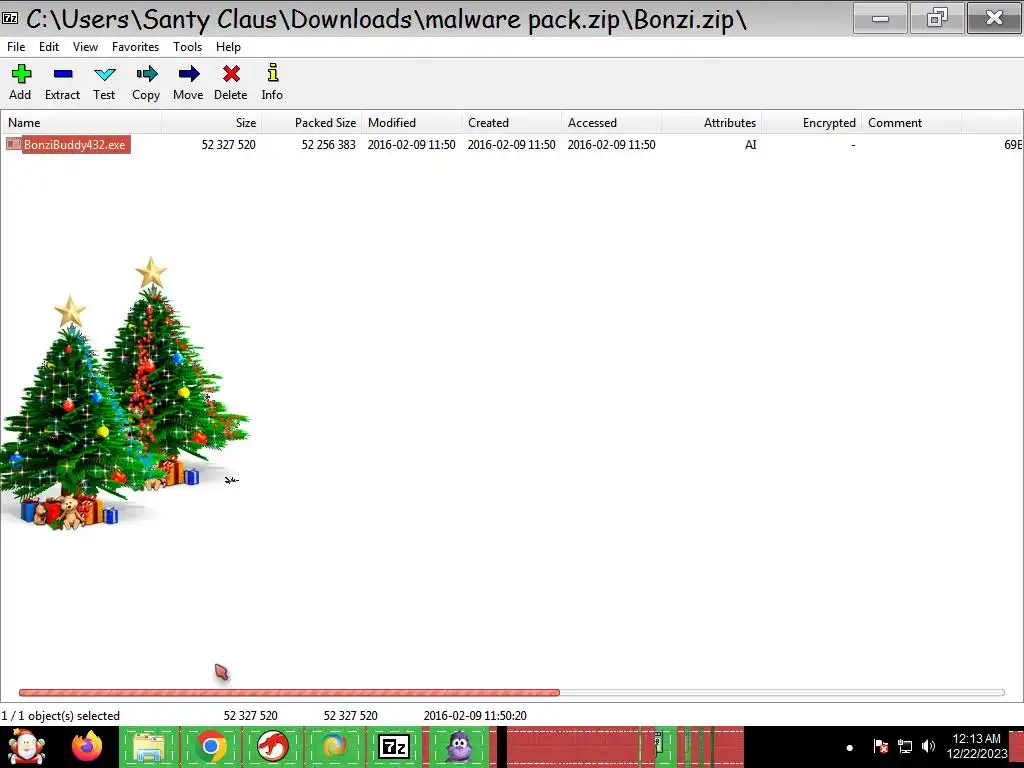Extract the selected file with Extract button
The width and height of the screenshot is (1024, 768).
pos(62,82)
